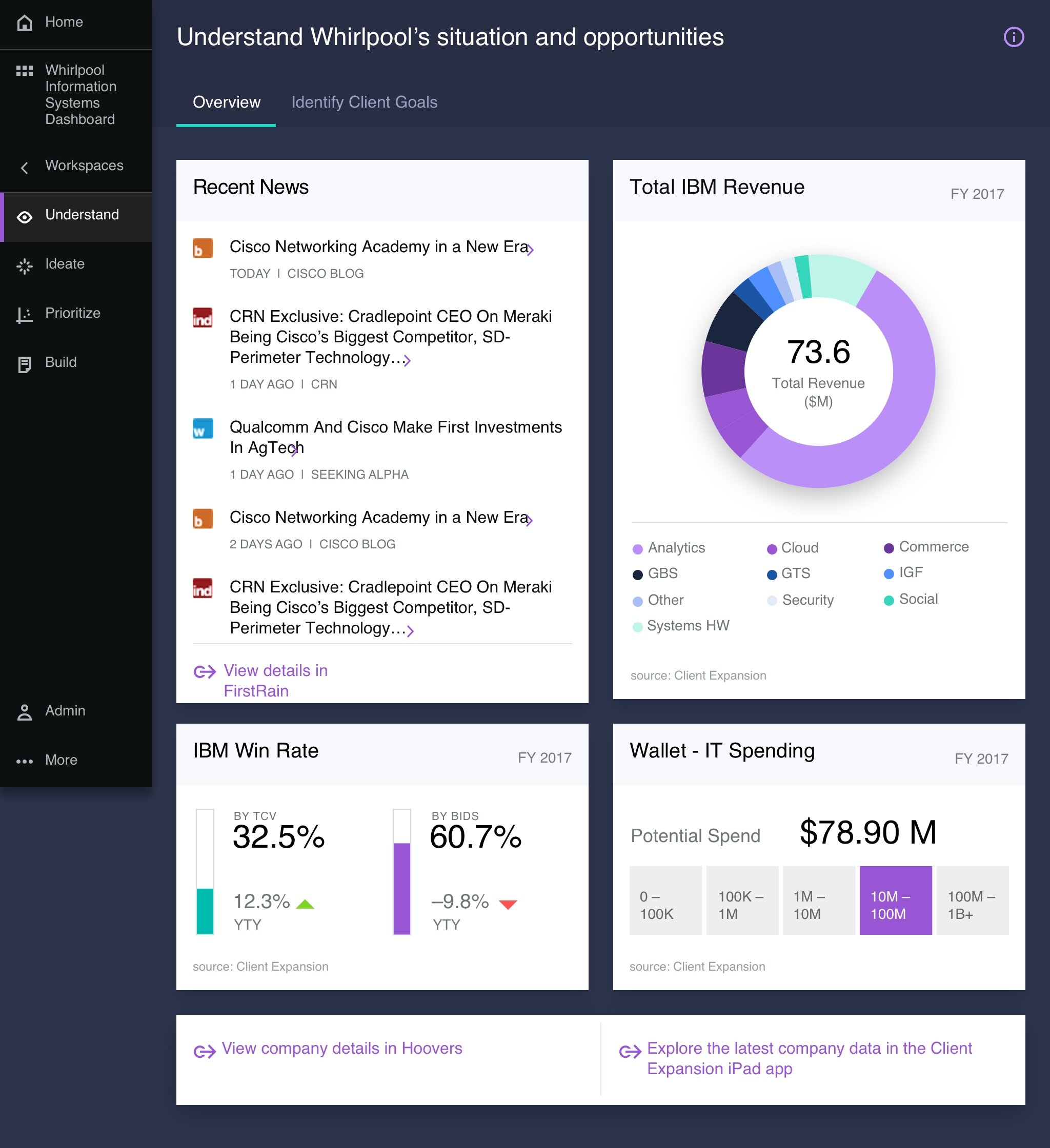Viewport: 1050px width, 1148px height.
Task: Select the 100K – 1M spending range
Action: click(742, 900)
